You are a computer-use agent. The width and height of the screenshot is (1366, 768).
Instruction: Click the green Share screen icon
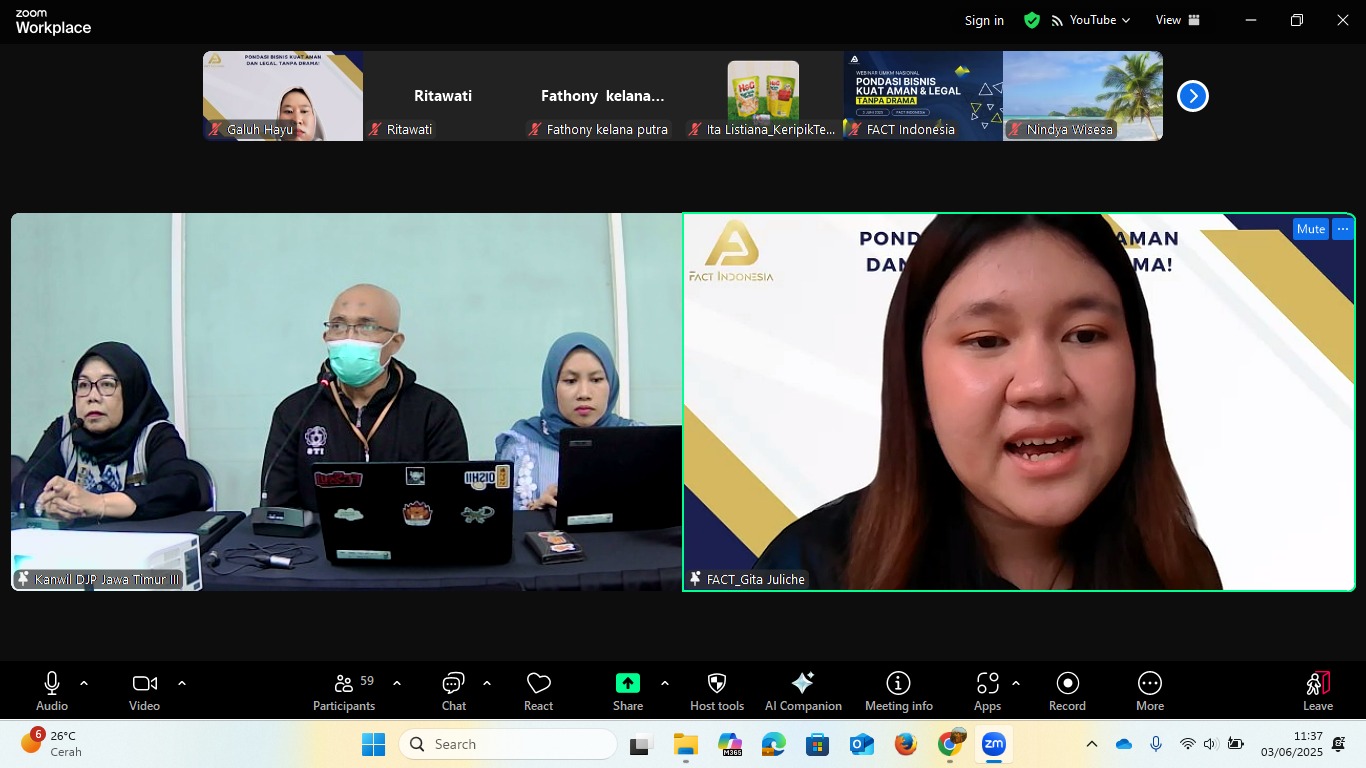pyautogui.click(x=627, y=683)
